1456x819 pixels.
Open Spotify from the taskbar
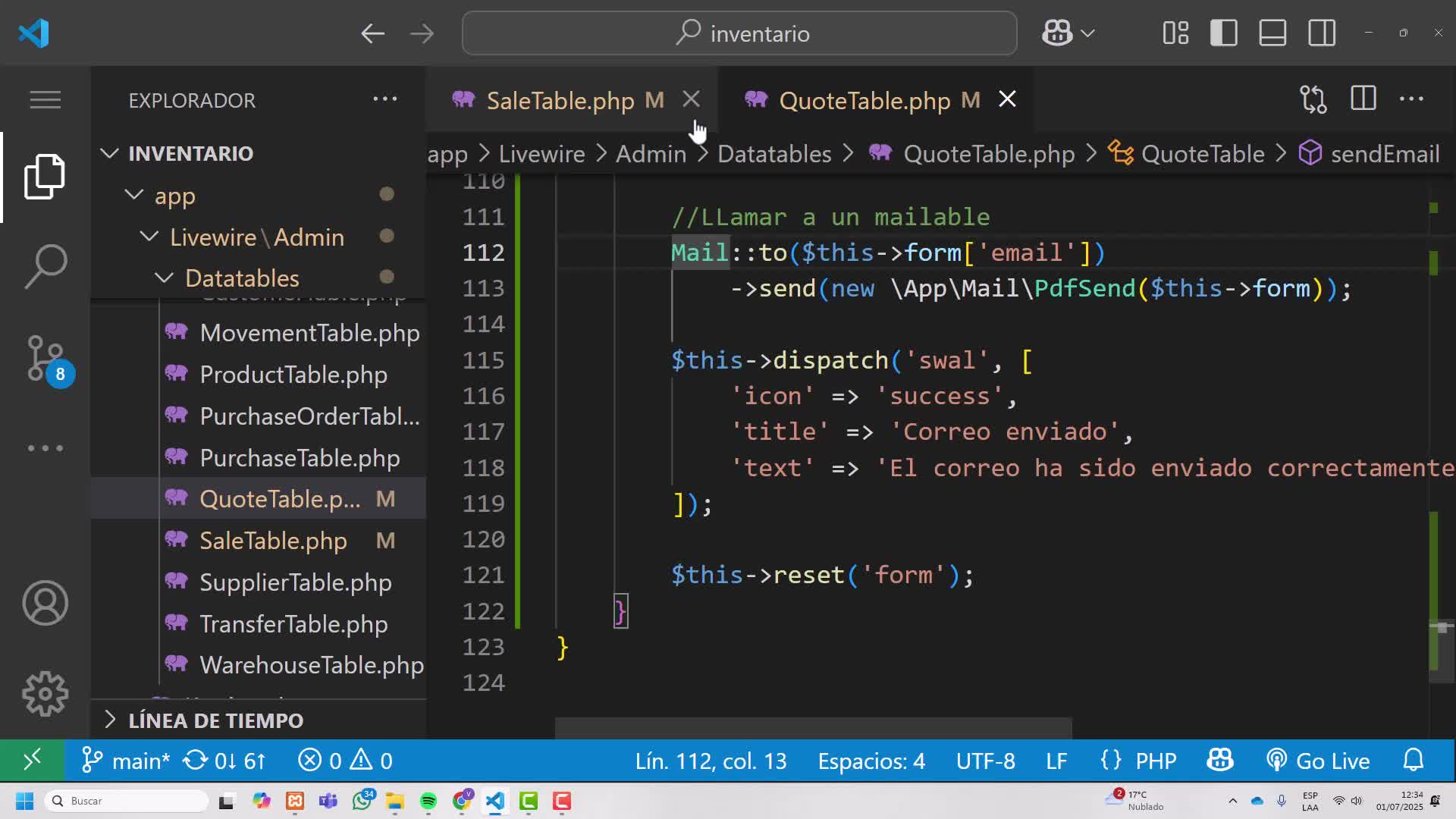[x=428, y=801]
